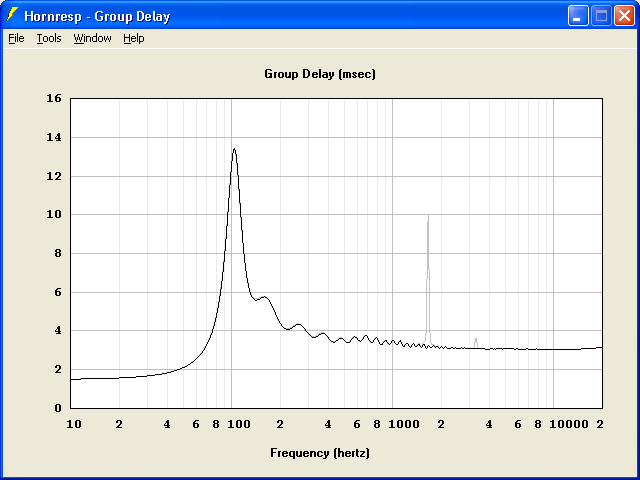The image size is (640, 480).
Task: Click the Frequency (hertz) axis label
Action: click(x=320, y=453)
